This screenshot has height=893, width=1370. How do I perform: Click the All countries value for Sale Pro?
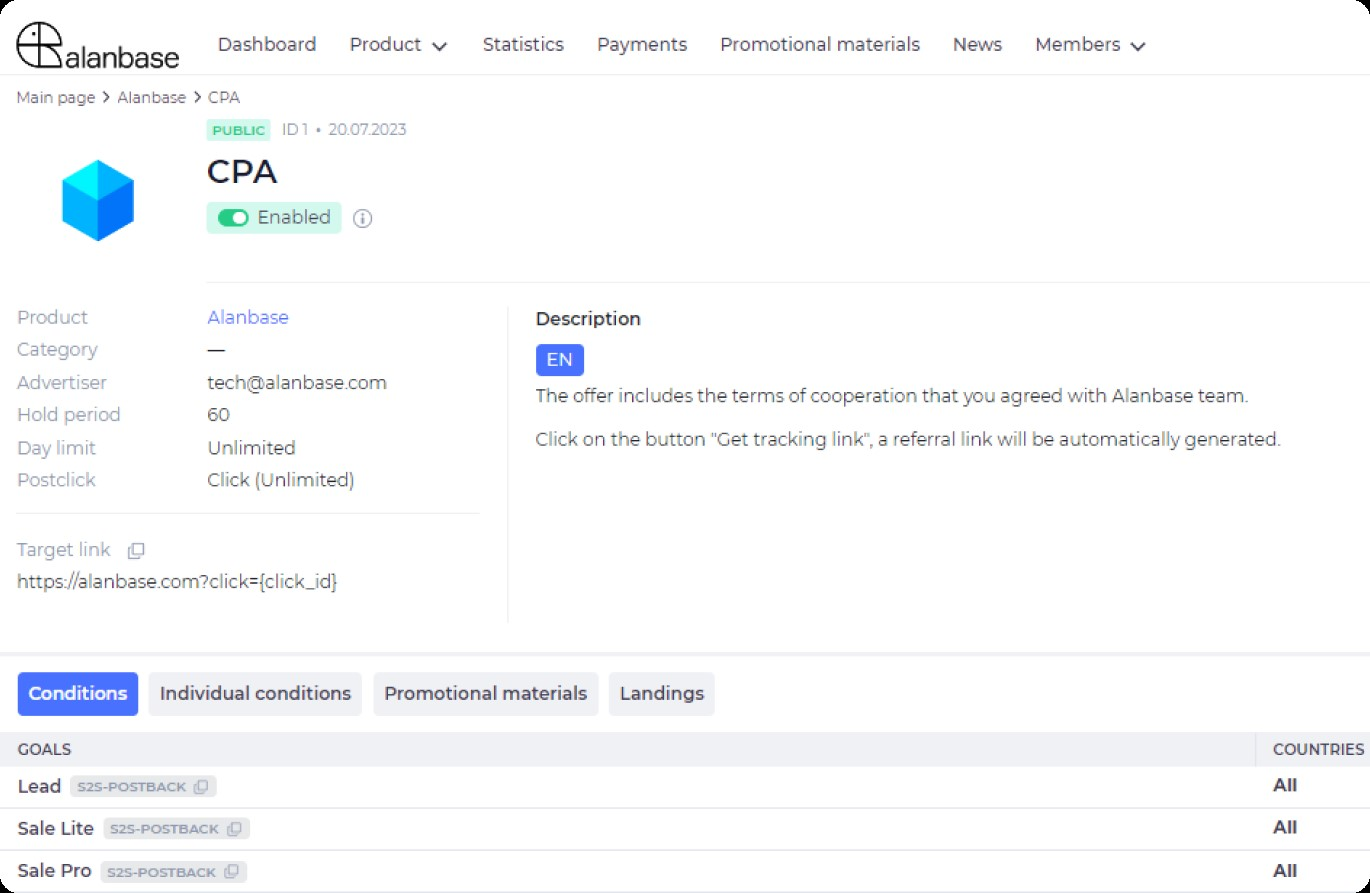tap(1285, 871)
